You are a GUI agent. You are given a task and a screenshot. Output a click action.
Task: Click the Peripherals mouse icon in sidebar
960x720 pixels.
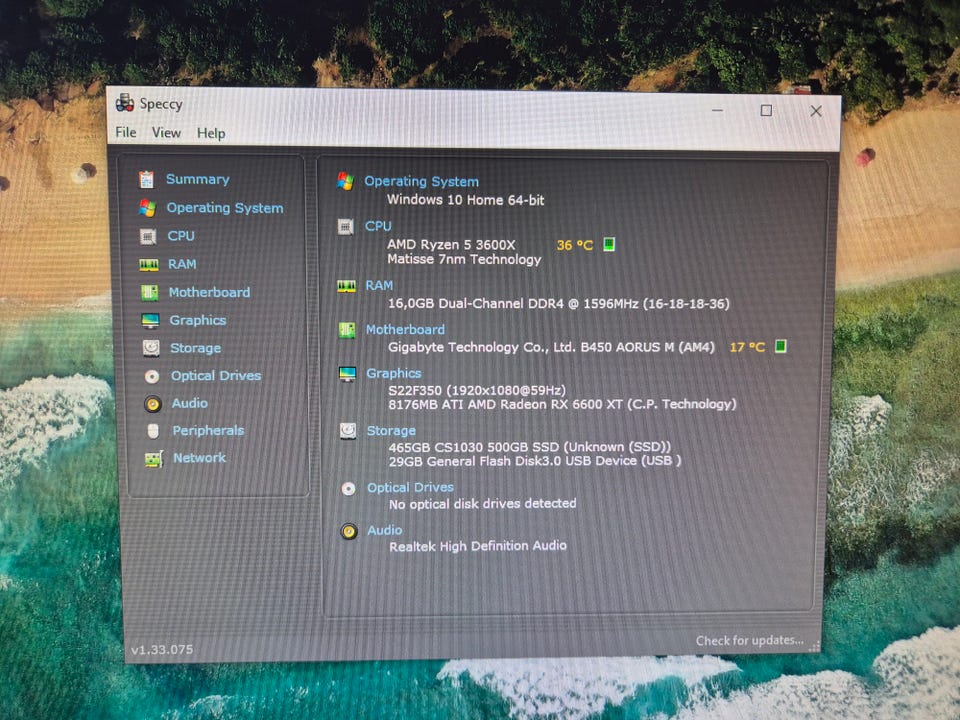(153, 431)
